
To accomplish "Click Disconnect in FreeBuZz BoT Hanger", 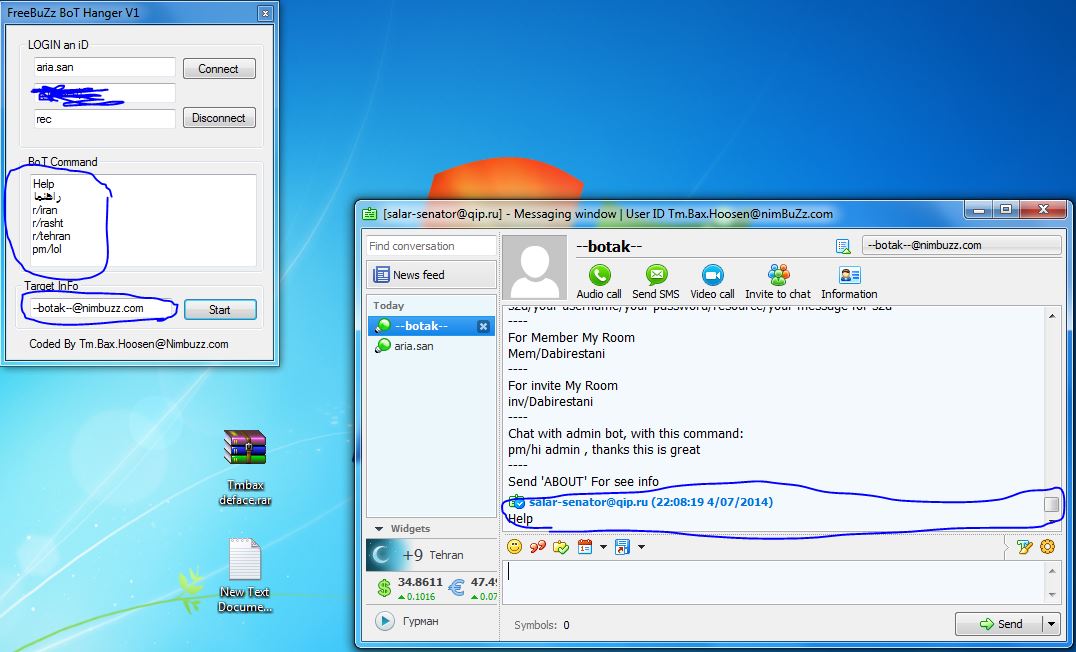I will point(219,118).
